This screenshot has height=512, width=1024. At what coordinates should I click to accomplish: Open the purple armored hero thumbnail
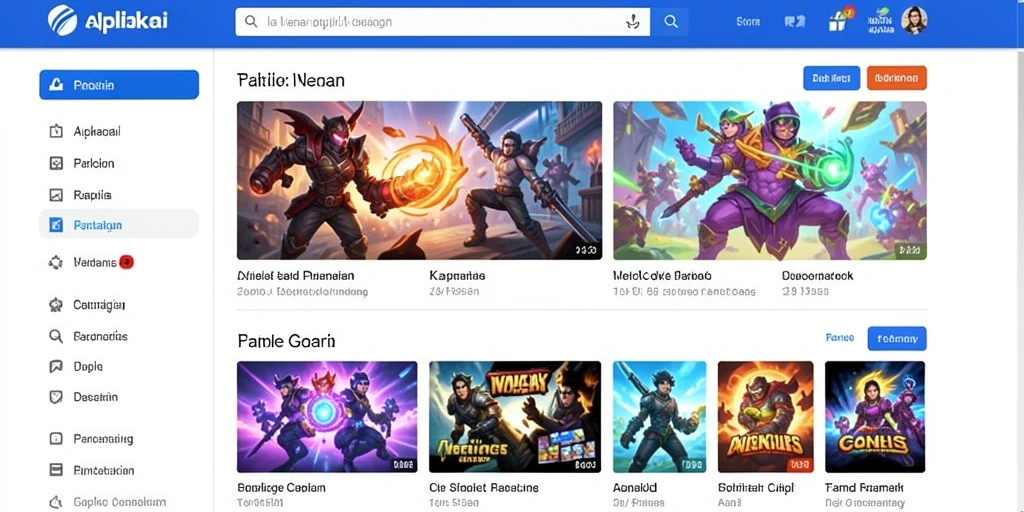769,180
